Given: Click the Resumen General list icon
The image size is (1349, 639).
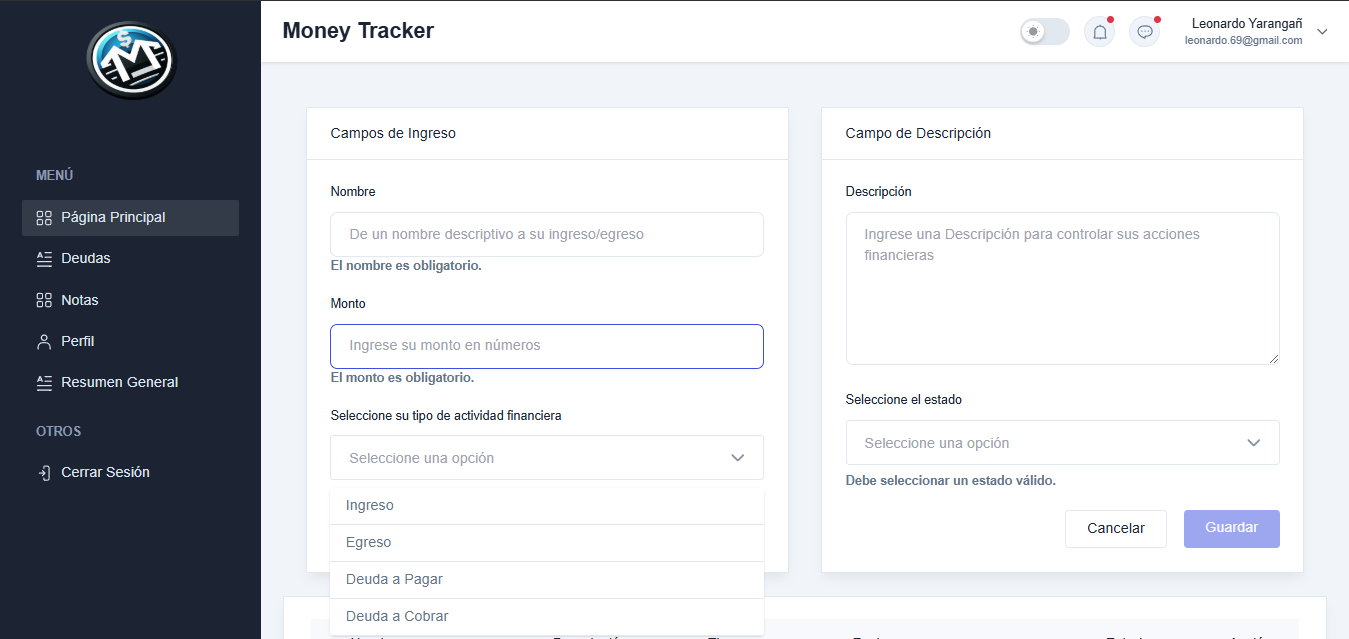Looking at the screenshot, I should coord(44,382).
